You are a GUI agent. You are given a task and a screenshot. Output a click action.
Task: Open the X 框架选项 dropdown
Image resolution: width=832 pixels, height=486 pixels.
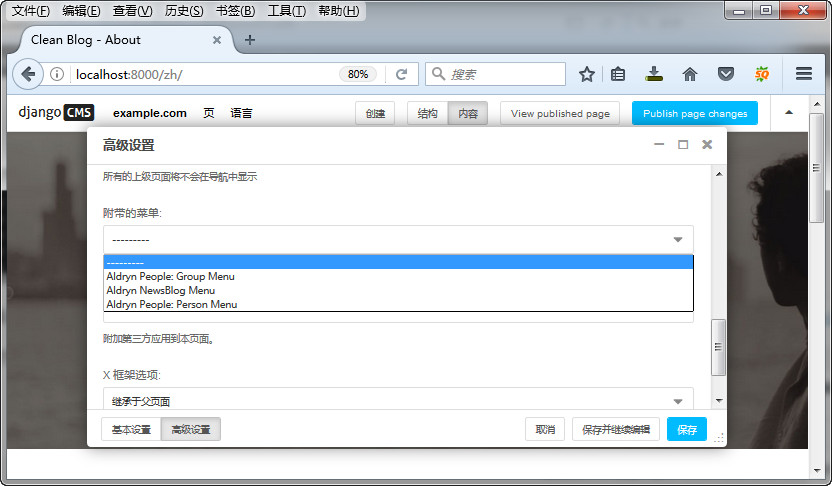(x=398, y=399)
